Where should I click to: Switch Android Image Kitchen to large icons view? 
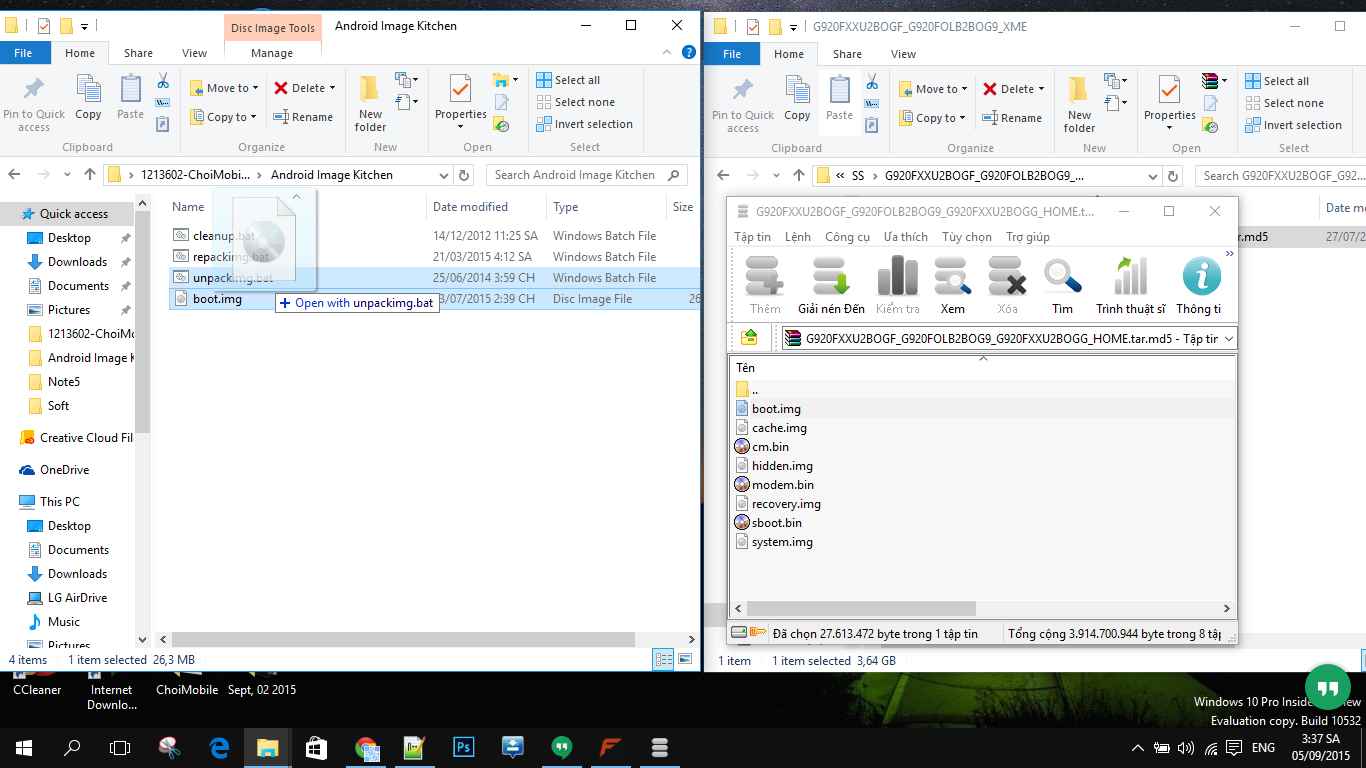coord(685,659)
